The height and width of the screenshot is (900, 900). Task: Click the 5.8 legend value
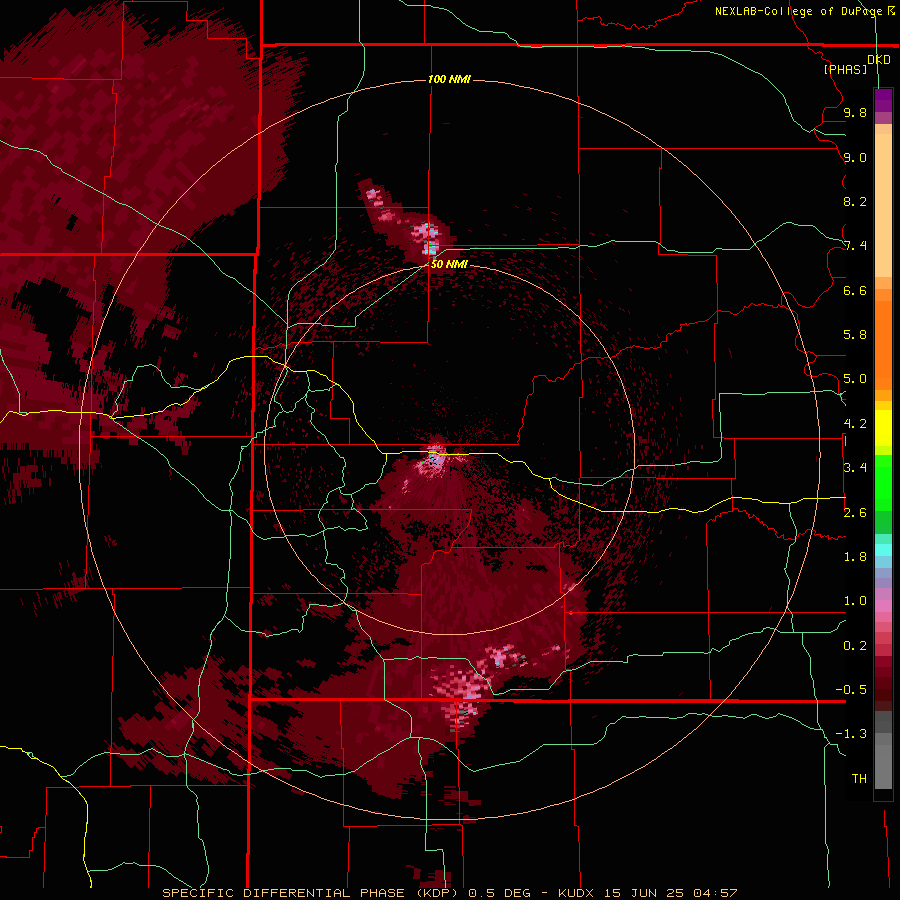coord(855,335)
